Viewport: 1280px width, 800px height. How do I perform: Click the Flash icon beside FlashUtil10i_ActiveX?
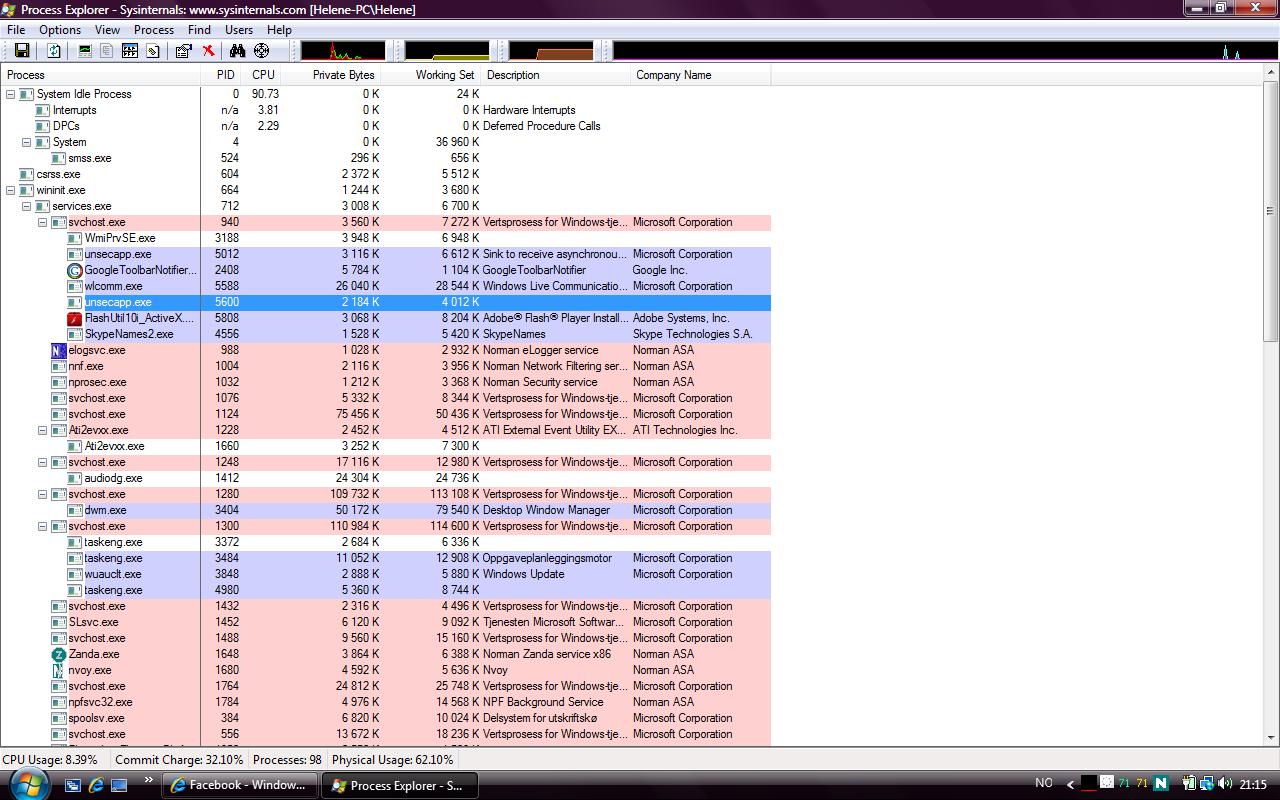click(75, 318)
